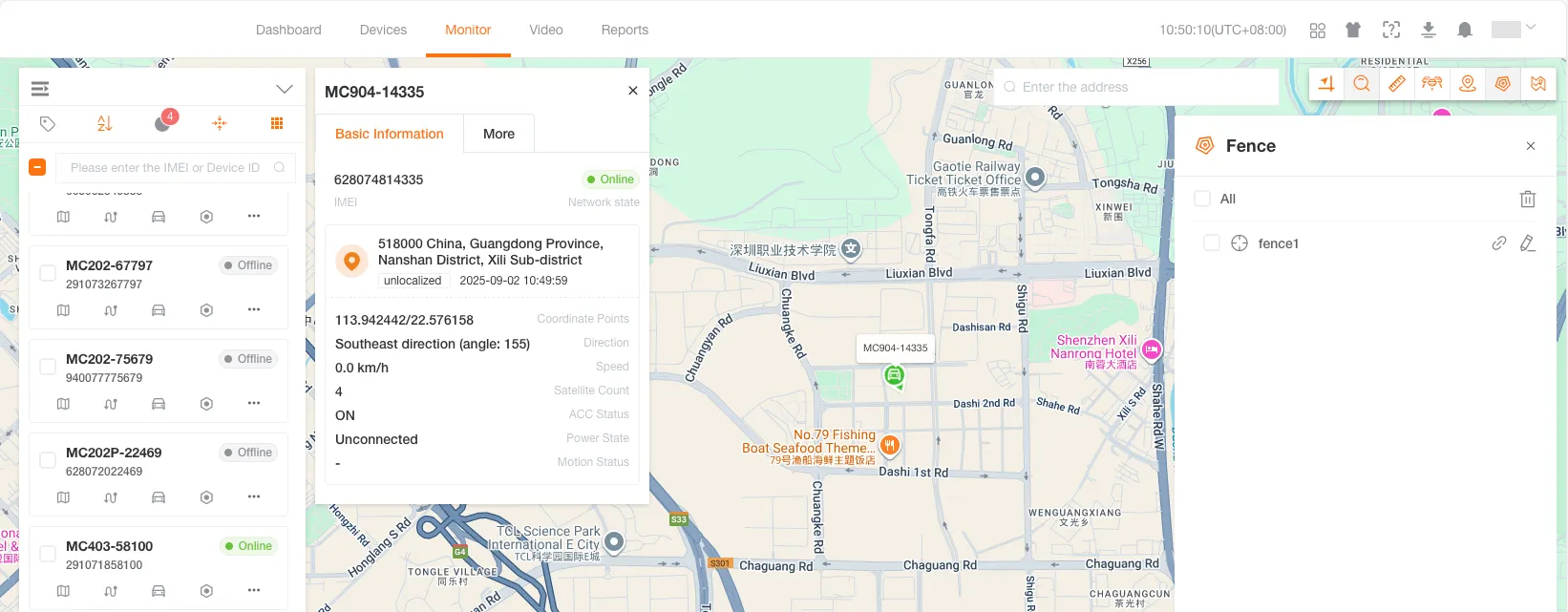Click the delete trash icon in Fence panel
The height and width of the screenshot is (612, 1568).
[1528, 199]
